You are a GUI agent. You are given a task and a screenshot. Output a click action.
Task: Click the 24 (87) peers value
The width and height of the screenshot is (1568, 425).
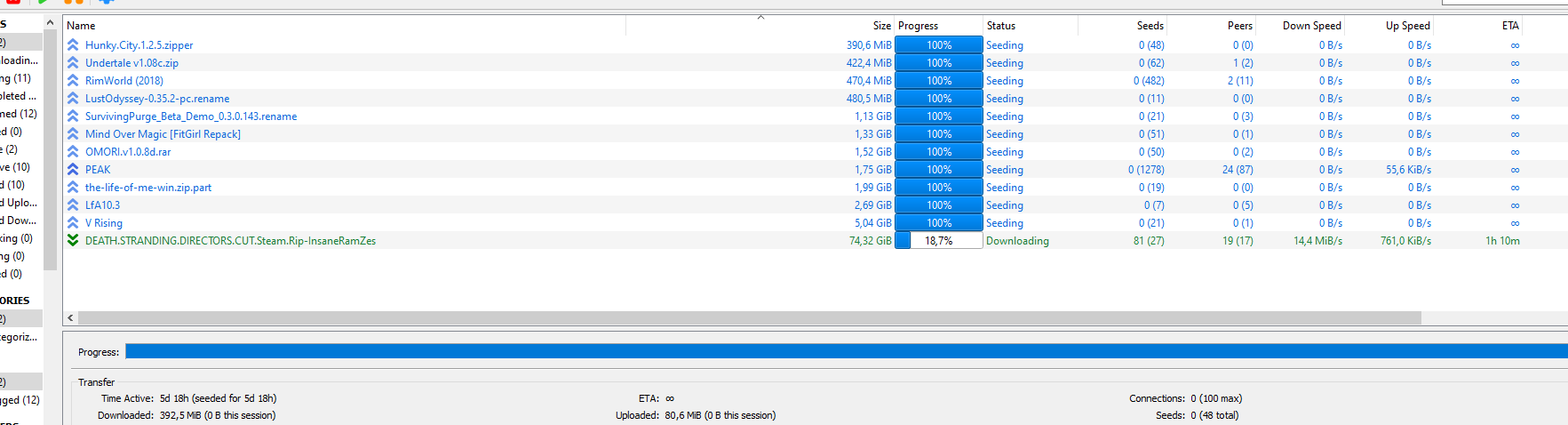pyautogui.click(x=1238, y=169)
